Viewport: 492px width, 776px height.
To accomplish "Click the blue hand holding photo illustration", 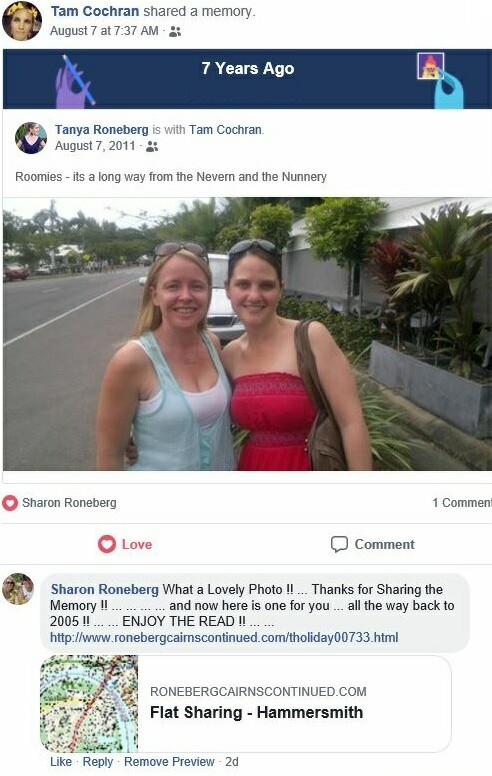I will [x=440, y=81].
